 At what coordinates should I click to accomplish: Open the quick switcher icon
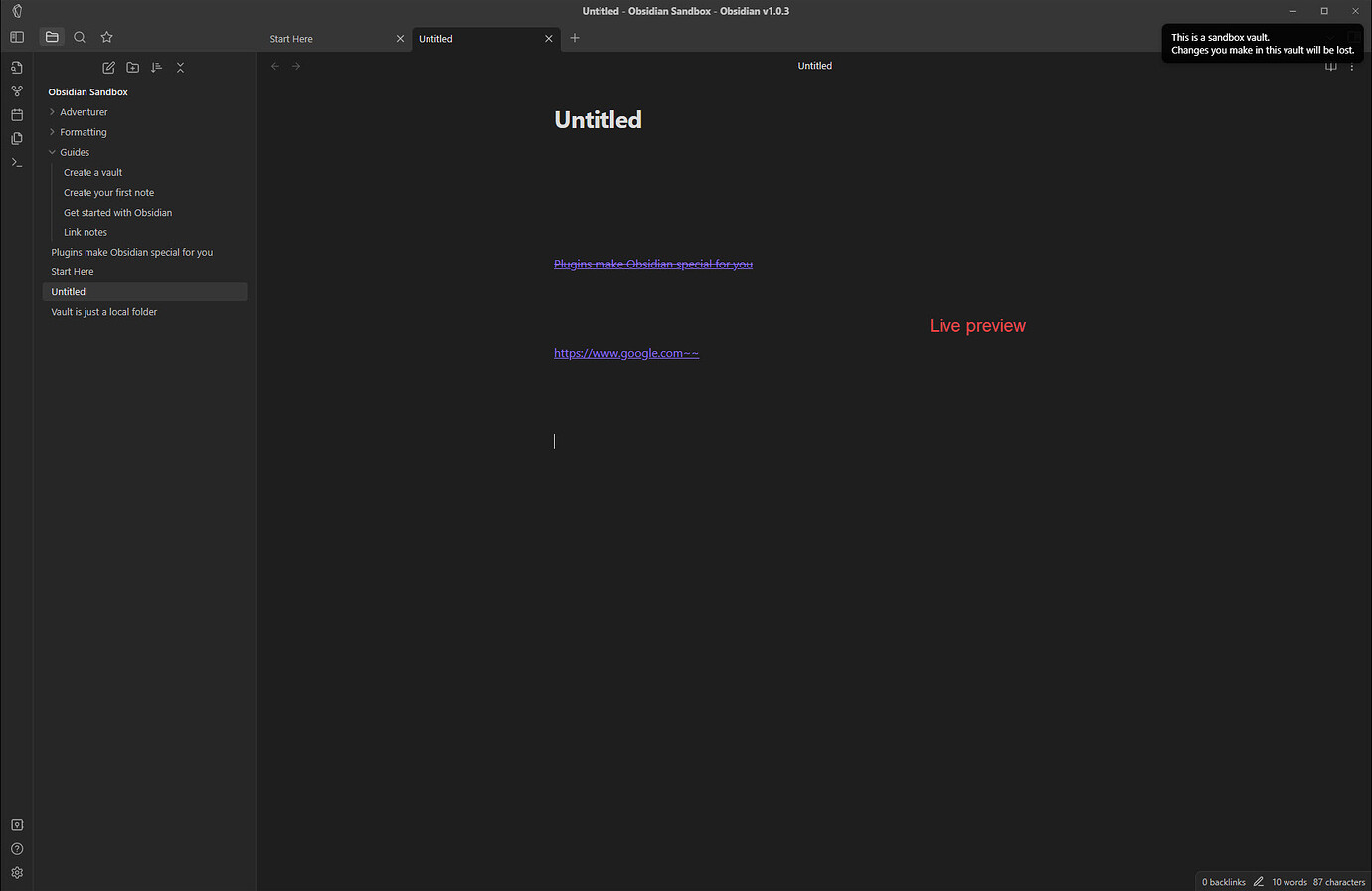[x=16, y=67]
